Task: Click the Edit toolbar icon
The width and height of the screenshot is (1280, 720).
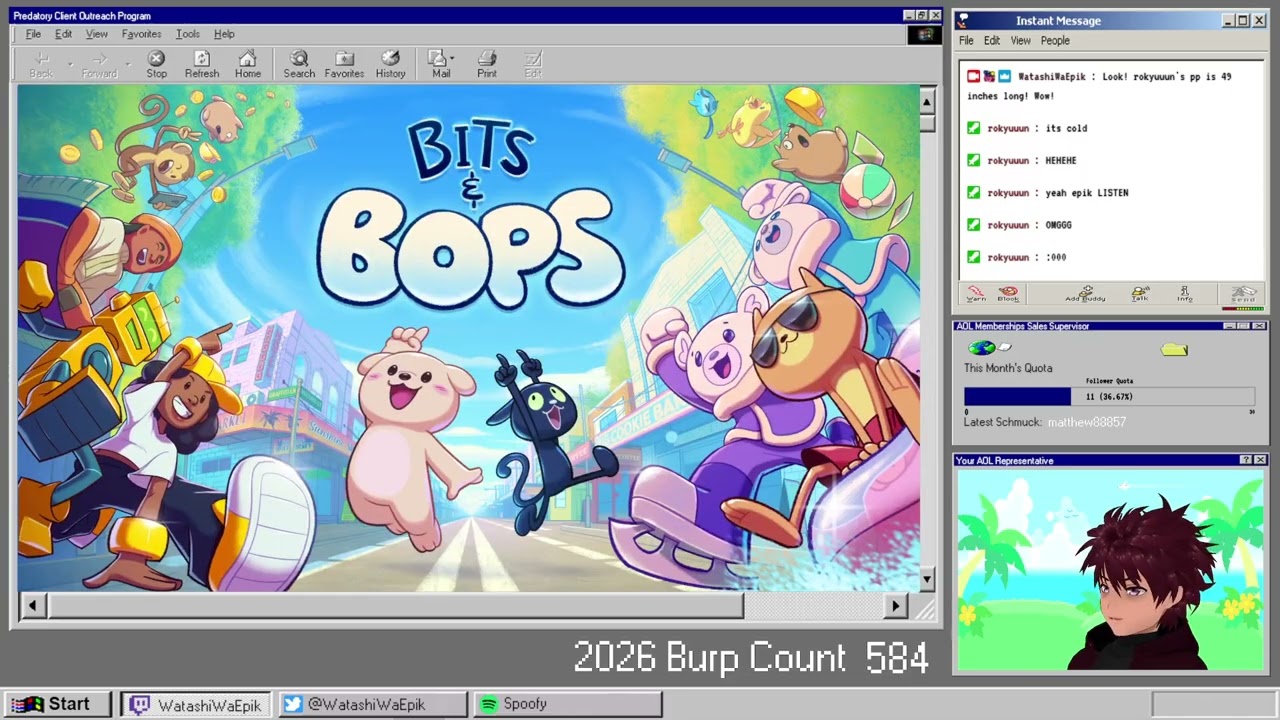Action: 533,65
